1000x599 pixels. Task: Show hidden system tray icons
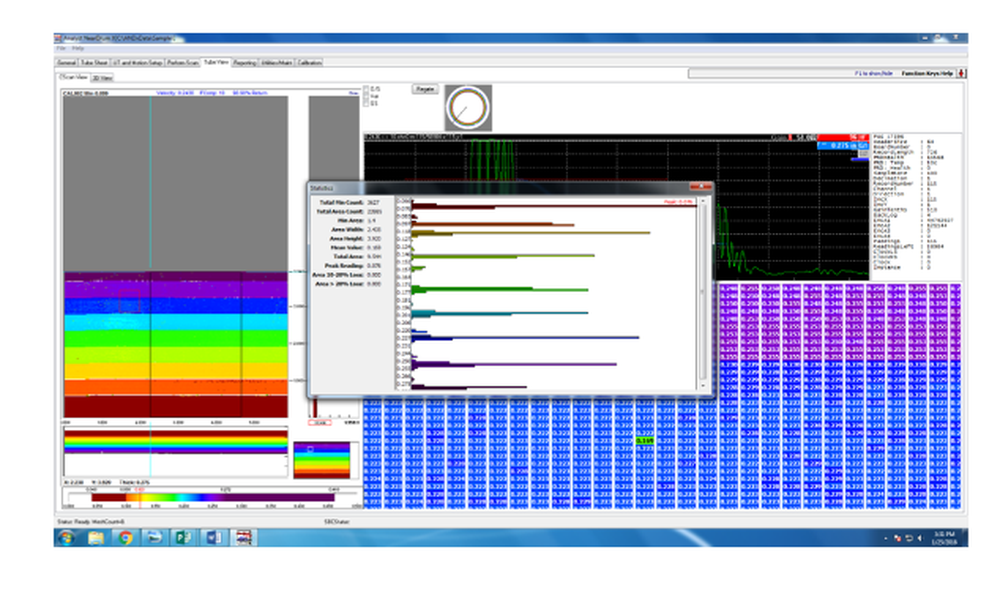point(886,538)
